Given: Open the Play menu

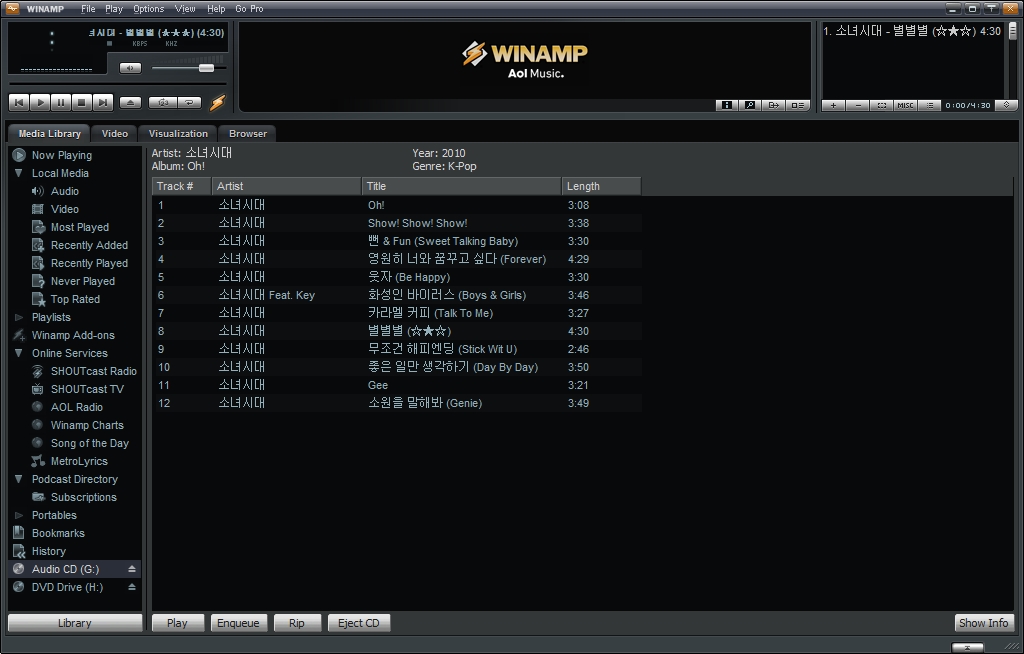Looking at the screenshot, I should [114, 8].
